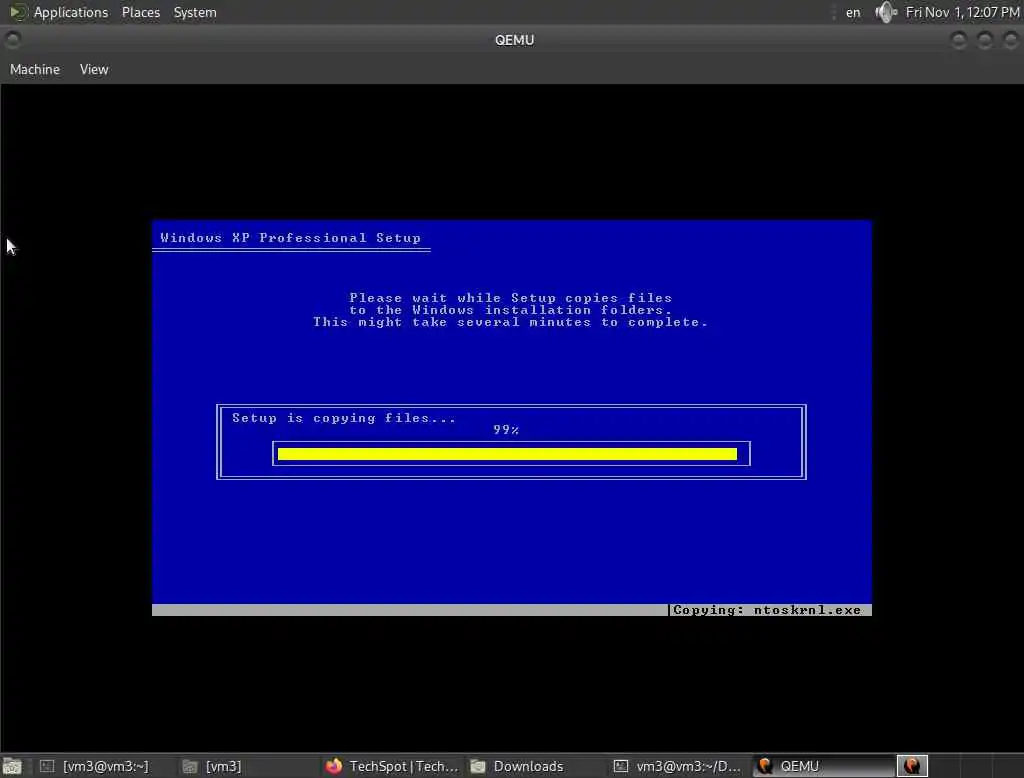Close the QEMU window
Screen dimensions: 1024x778
1010,41
